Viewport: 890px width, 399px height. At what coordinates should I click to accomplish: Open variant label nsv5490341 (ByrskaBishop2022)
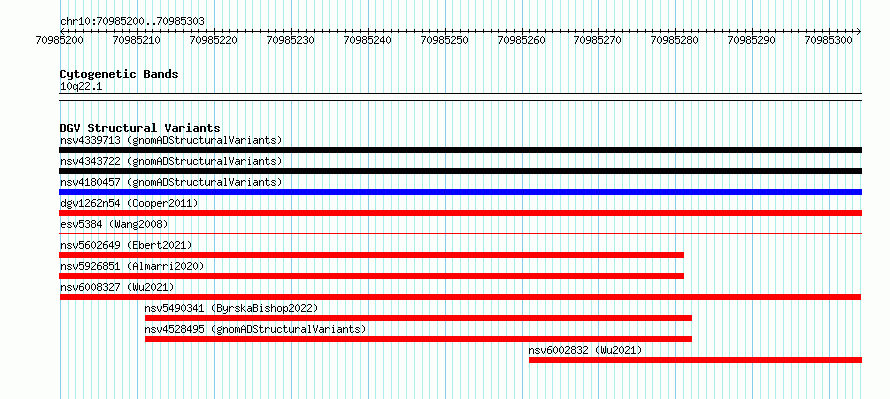[x=231, y=308]
